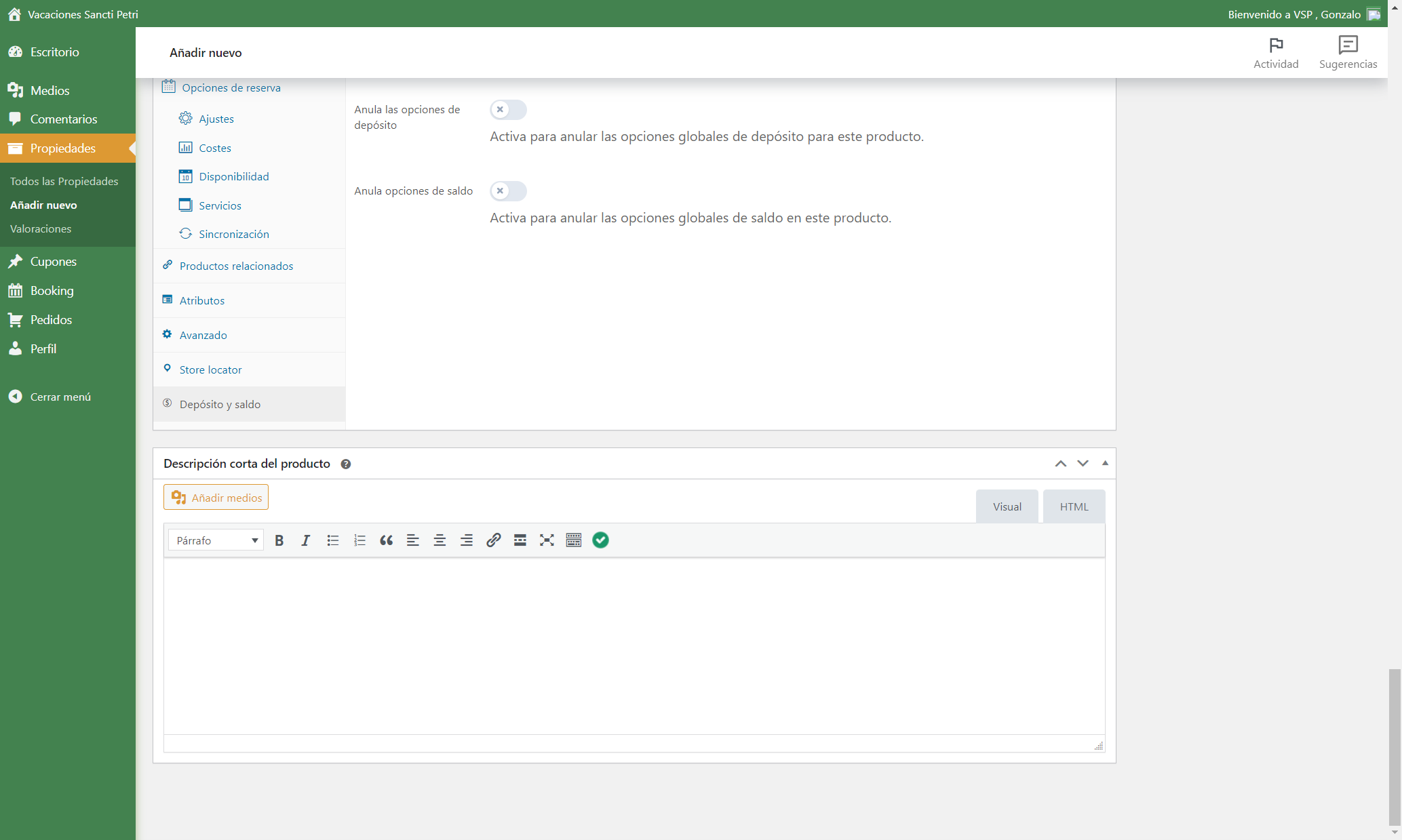Insert or edit a link
The height and width of the screenshot is (840, 1402).
point(493,540)
